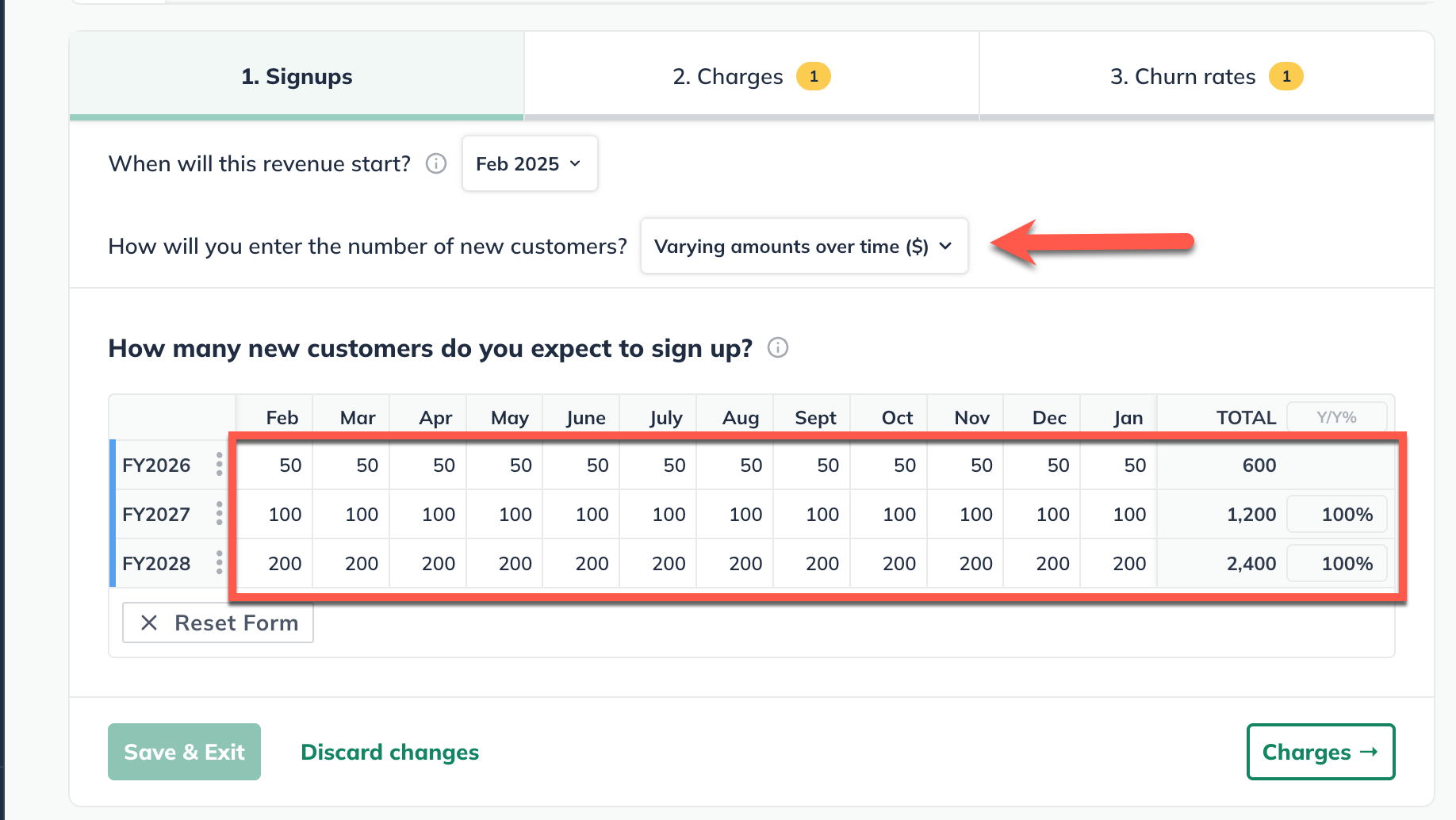Click the X icon on Reset Form
The height and width of the screenshot is (820, 1456).
pyautogui.click(x=148, y=623)
